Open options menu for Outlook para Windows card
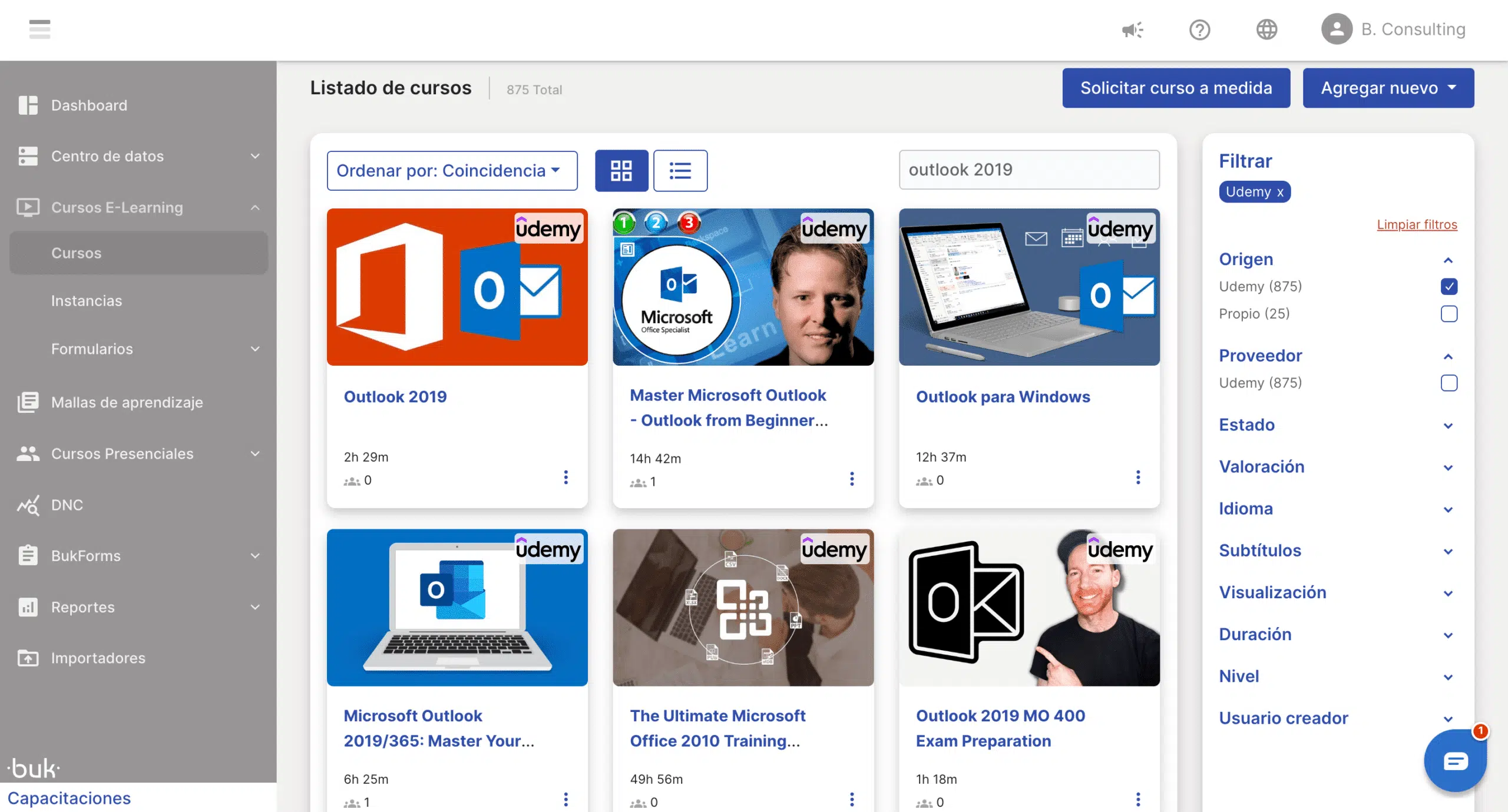 pyautogui.click(x=1138, y=478)
